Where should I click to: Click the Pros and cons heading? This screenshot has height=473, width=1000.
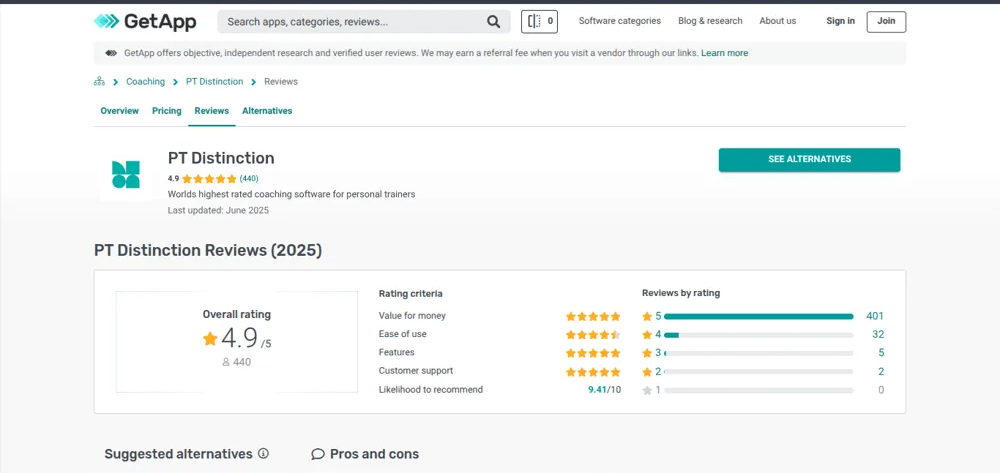tap(374, 455)
